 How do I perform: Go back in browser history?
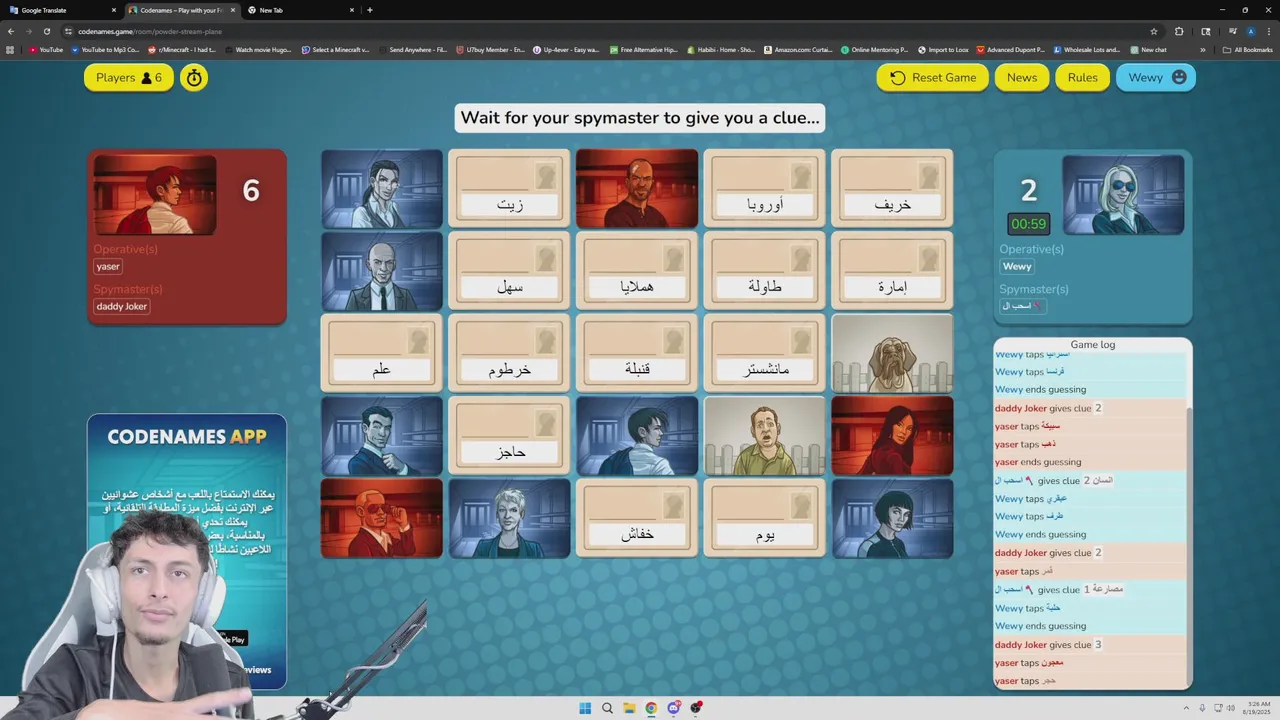pyautogui.click(x=11, y=31)
